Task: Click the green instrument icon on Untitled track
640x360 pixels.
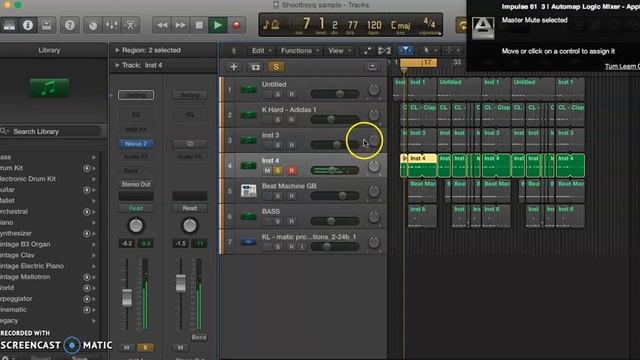Action: coord(248,89)
